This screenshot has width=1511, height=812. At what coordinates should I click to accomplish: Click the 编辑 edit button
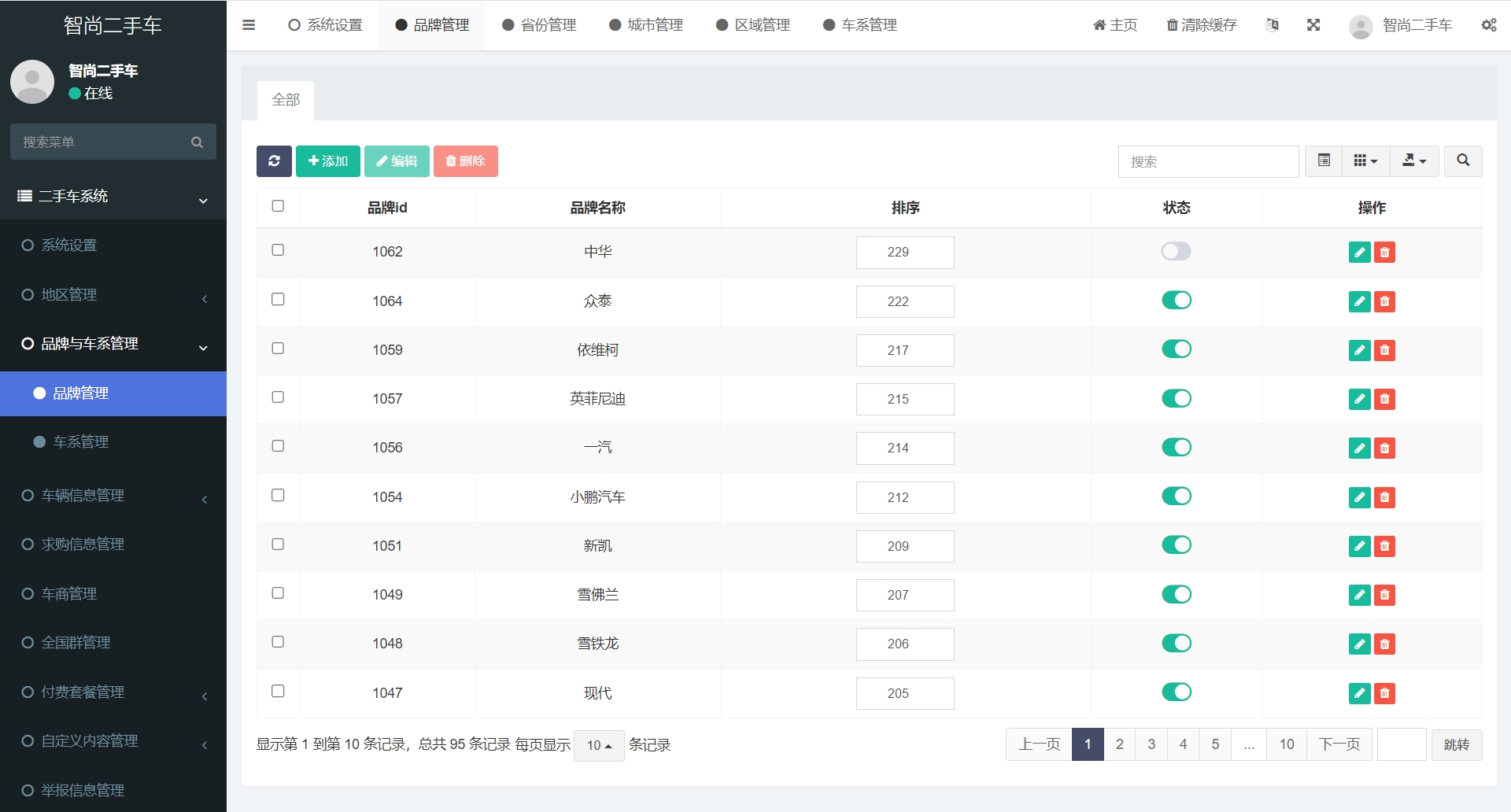click(397, 161)
